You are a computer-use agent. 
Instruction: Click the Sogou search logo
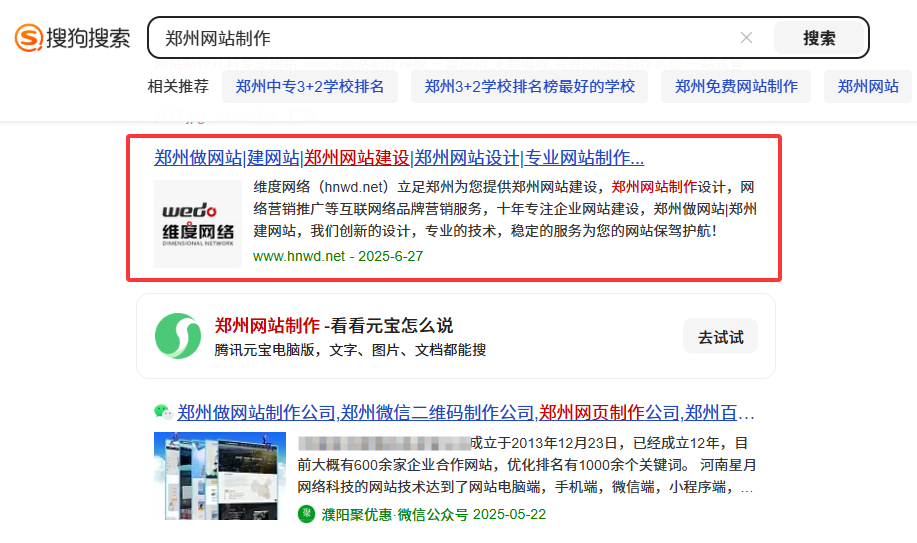(x=72, y=38)
